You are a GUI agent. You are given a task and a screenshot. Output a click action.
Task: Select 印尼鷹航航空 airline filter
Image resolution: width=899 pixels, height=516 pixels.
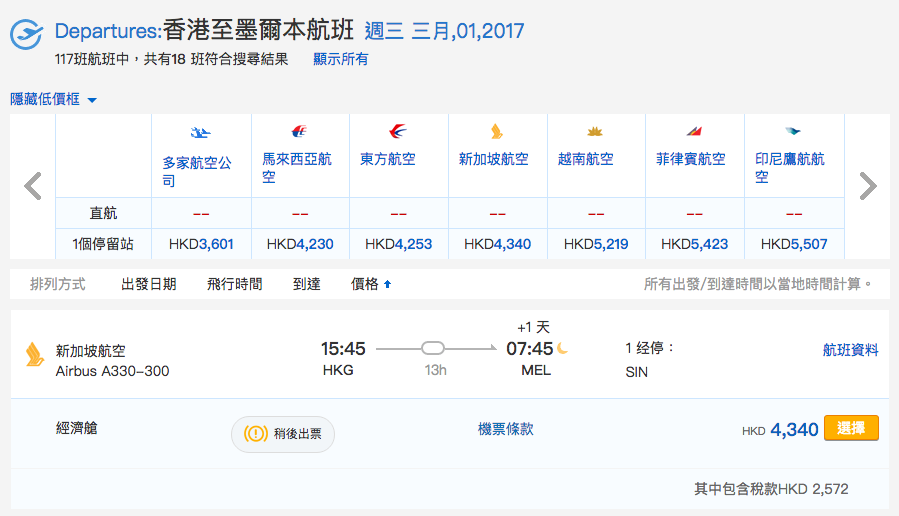(x=789, y=167)
